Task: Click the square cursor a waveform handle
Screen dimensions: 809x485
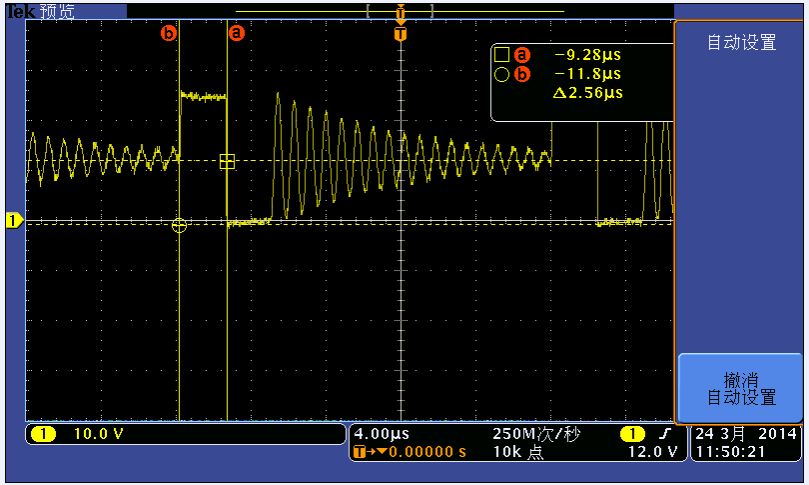Action: pyautogui.click(x=228, y=161)
